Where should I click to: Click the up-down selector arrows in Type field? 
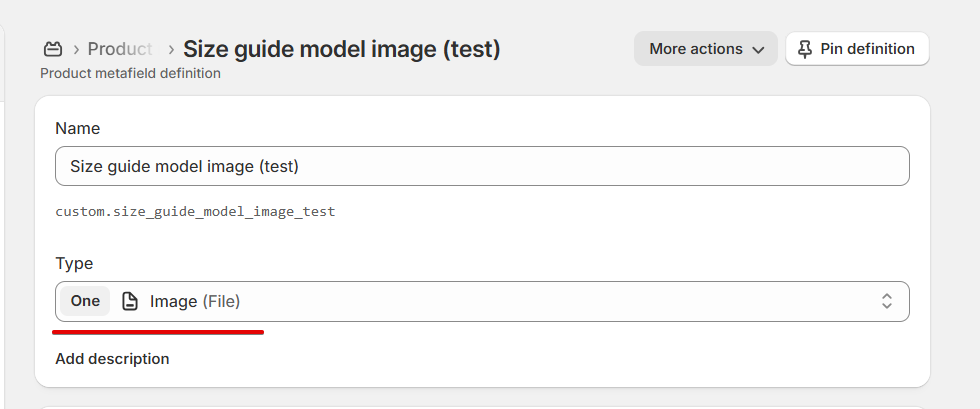(x=886, y=301)
